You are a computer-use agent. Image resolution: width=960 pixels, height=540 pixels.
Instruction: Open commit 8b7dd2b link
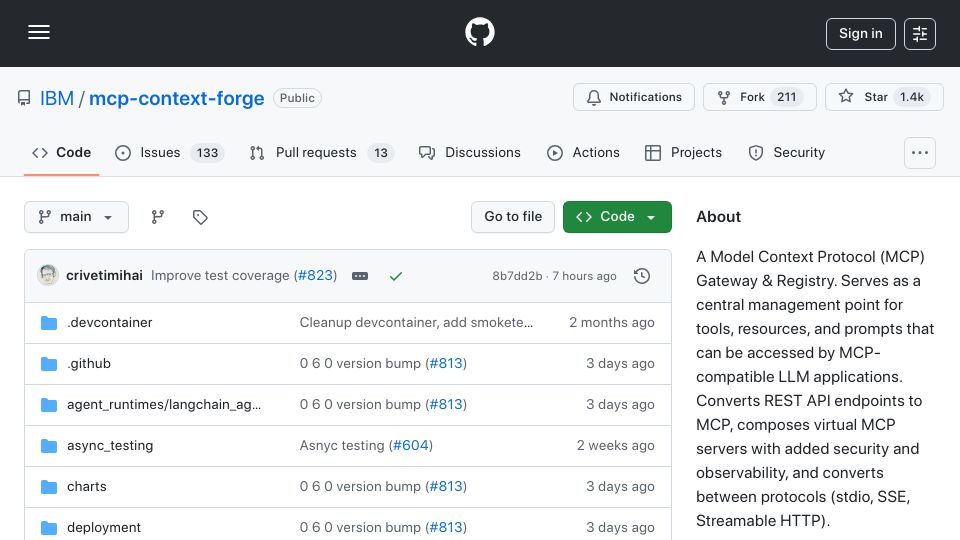pyautogui.click(x=517, y=276)
